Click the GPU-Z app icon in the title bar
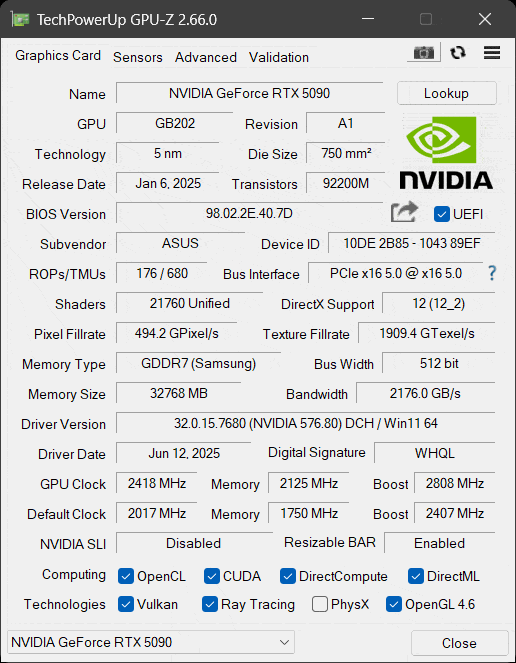 pyautogui.click(x=20, y=19)
